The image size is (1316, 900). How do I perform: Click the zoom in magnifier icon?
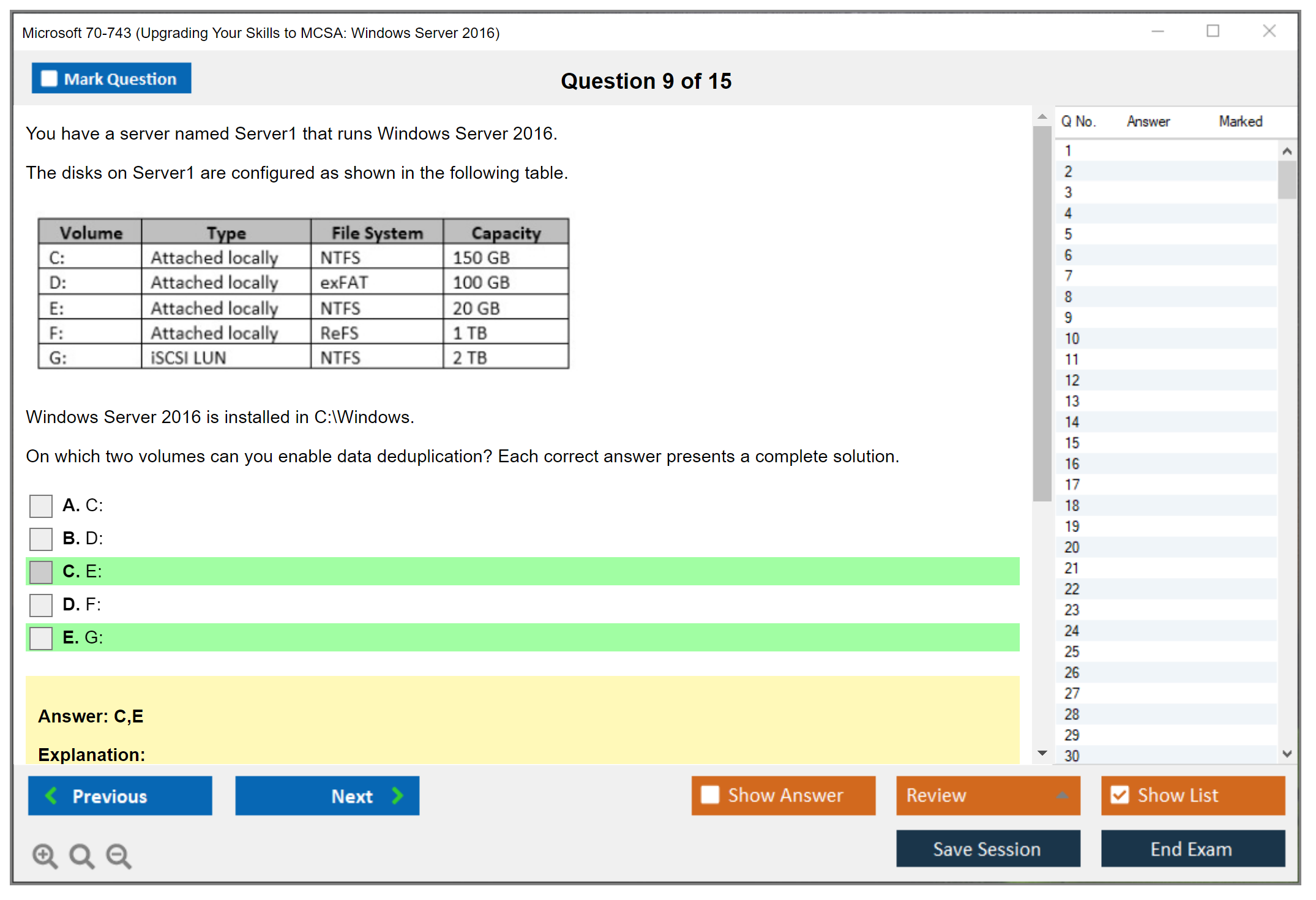pyautogui.click(x=45, y=855)
